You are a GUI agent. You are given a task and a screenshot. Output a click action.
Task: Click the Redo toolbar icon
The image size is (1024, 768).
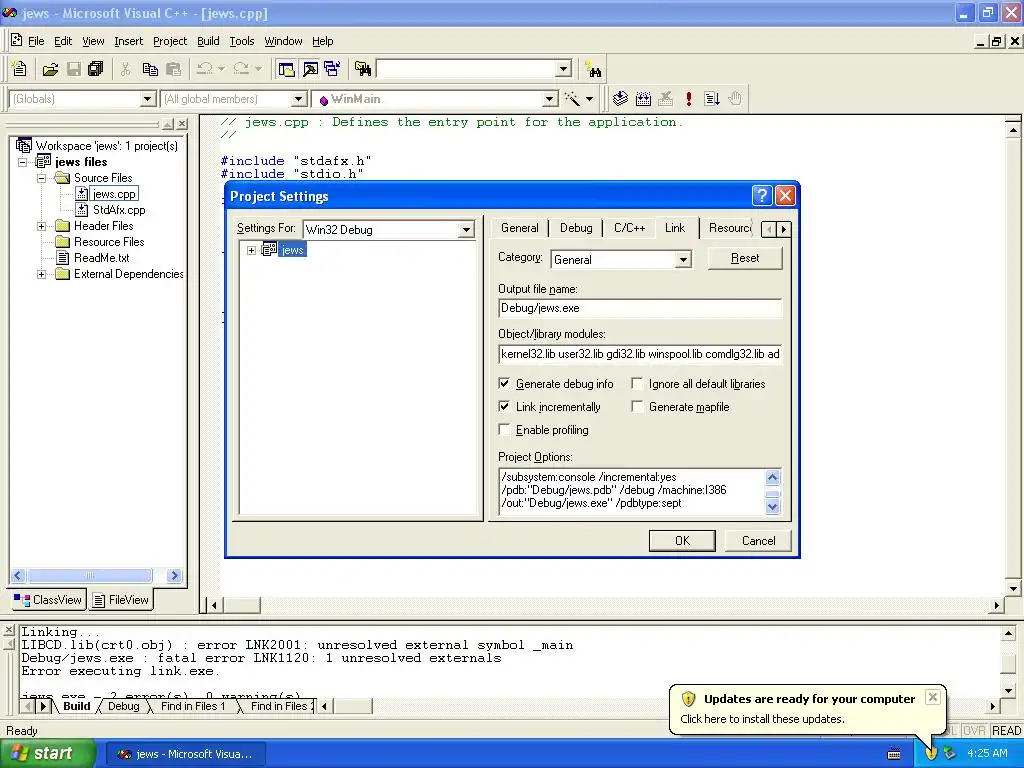tap(241, 69)
